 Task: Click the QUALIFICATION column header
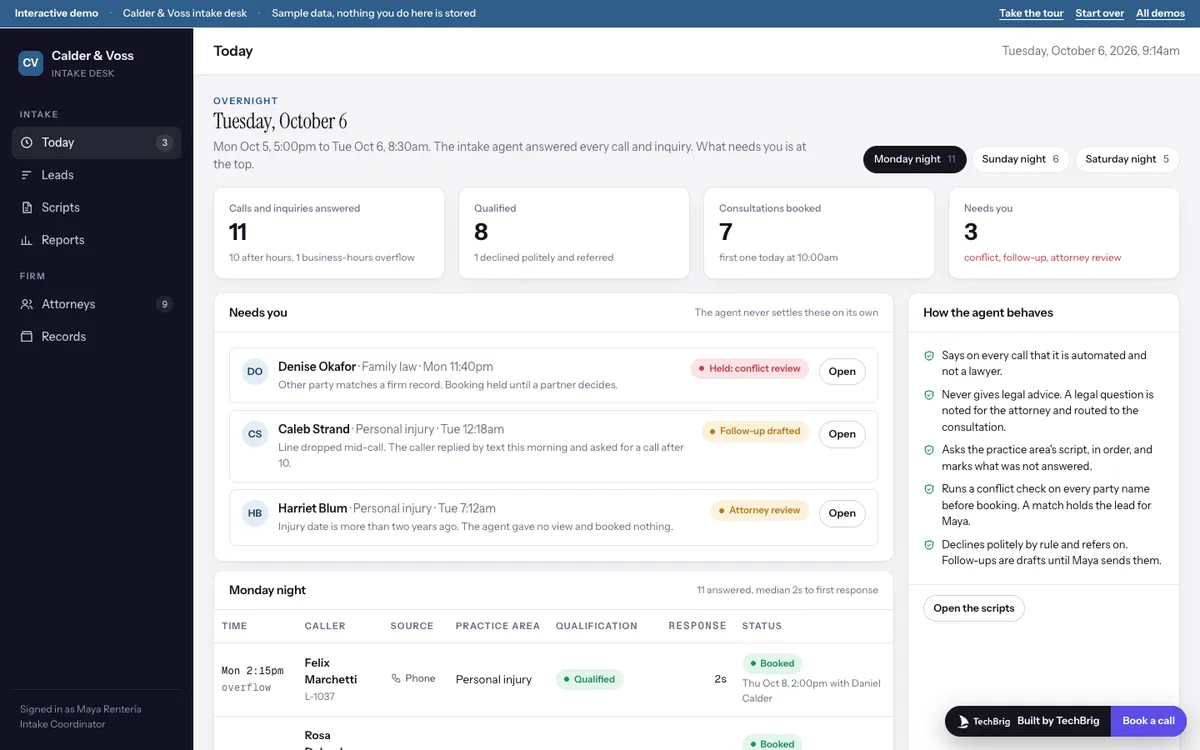tap(596, 626)
